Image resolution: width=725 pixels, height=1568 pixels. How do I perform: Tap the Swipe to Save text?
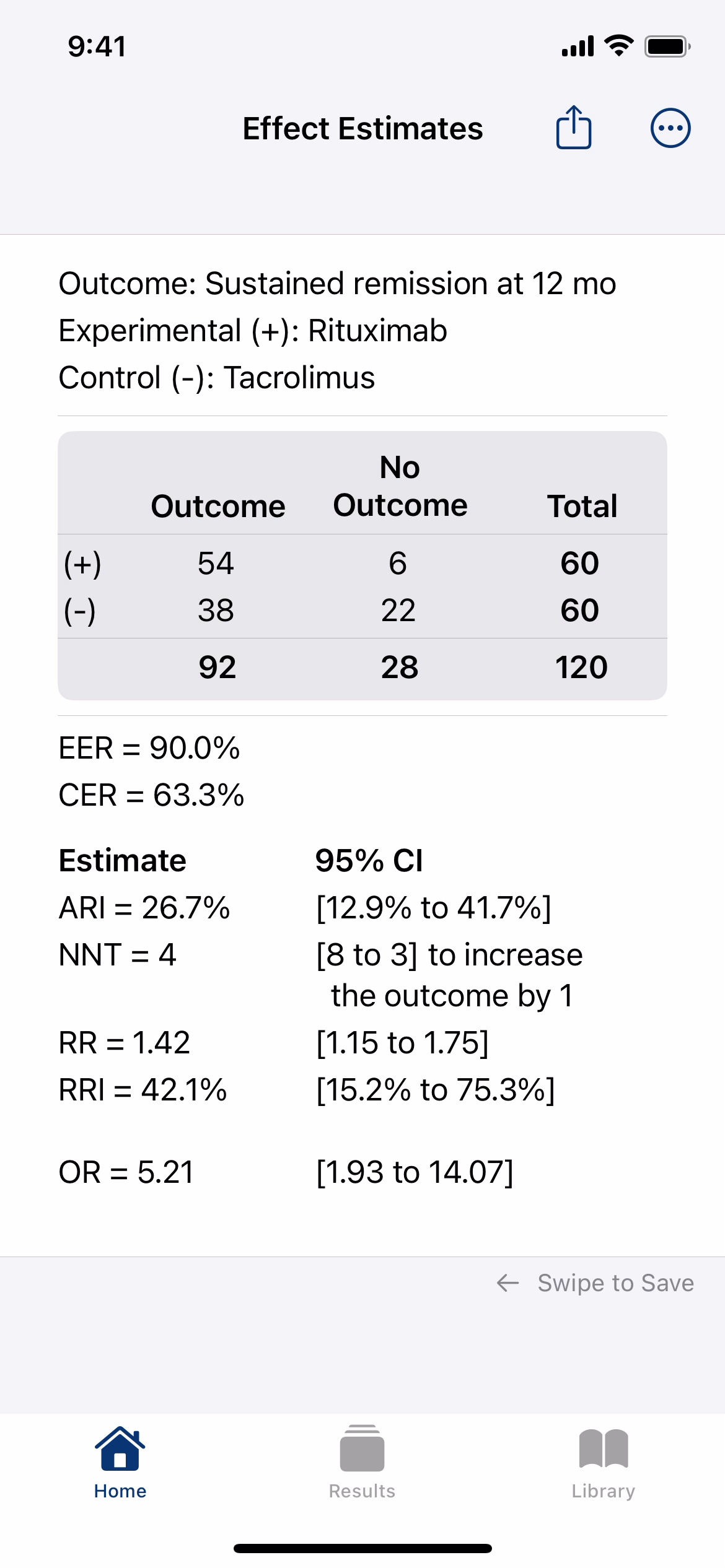[x=615, y=1283]
